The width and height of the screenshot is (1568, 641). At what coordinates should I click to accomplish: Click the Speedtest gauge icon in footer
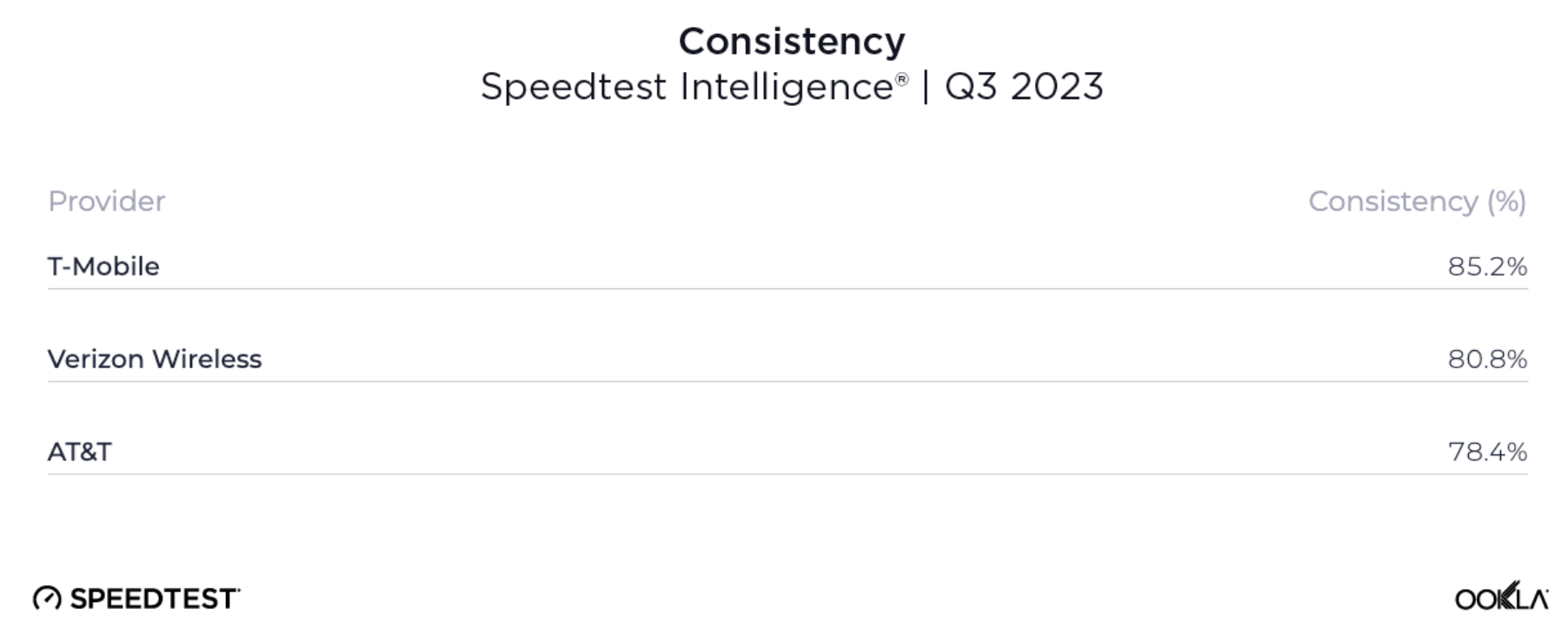pos(47,598)
